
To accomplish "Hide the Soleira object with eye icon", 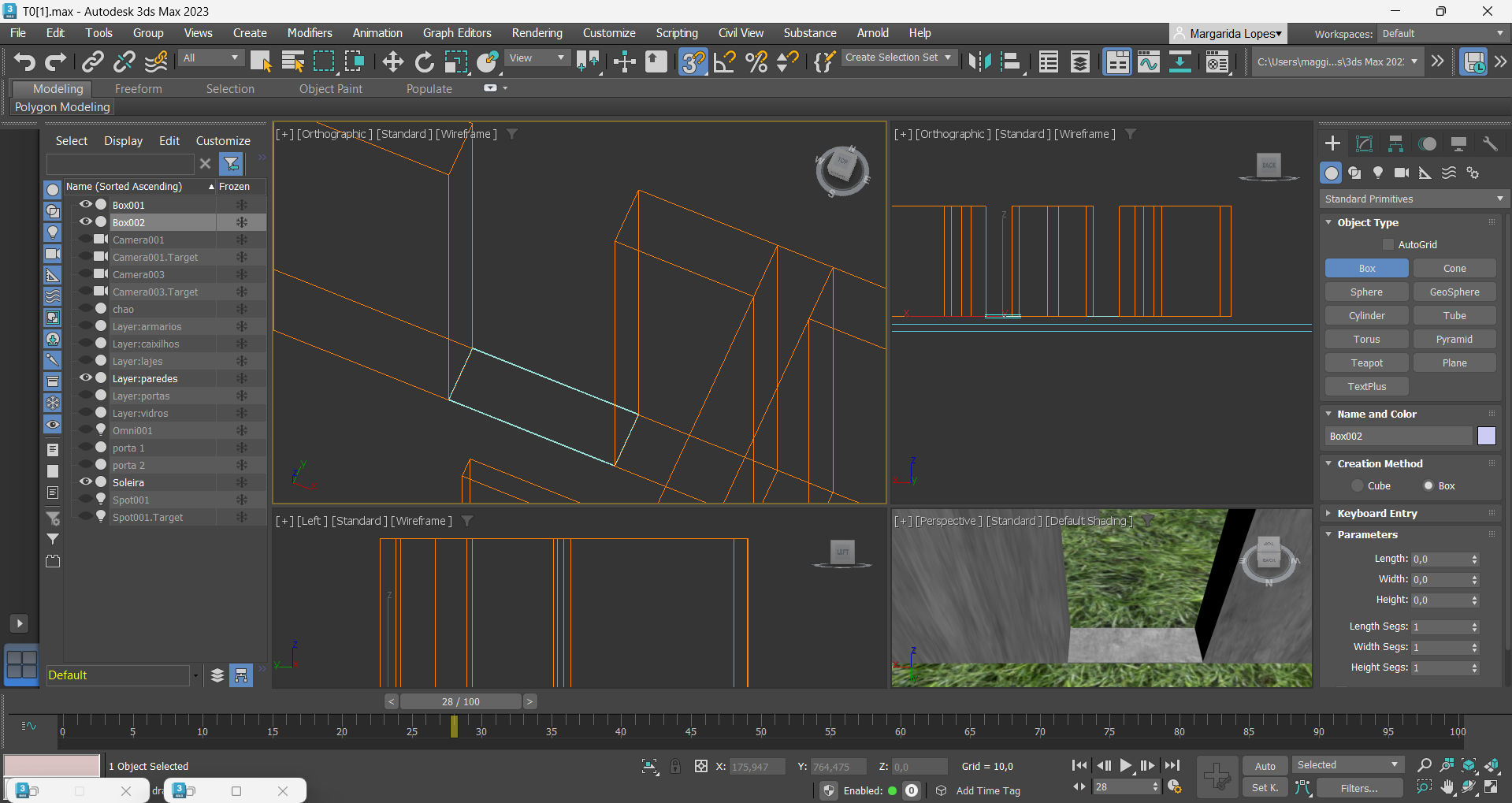I will 85,482.
